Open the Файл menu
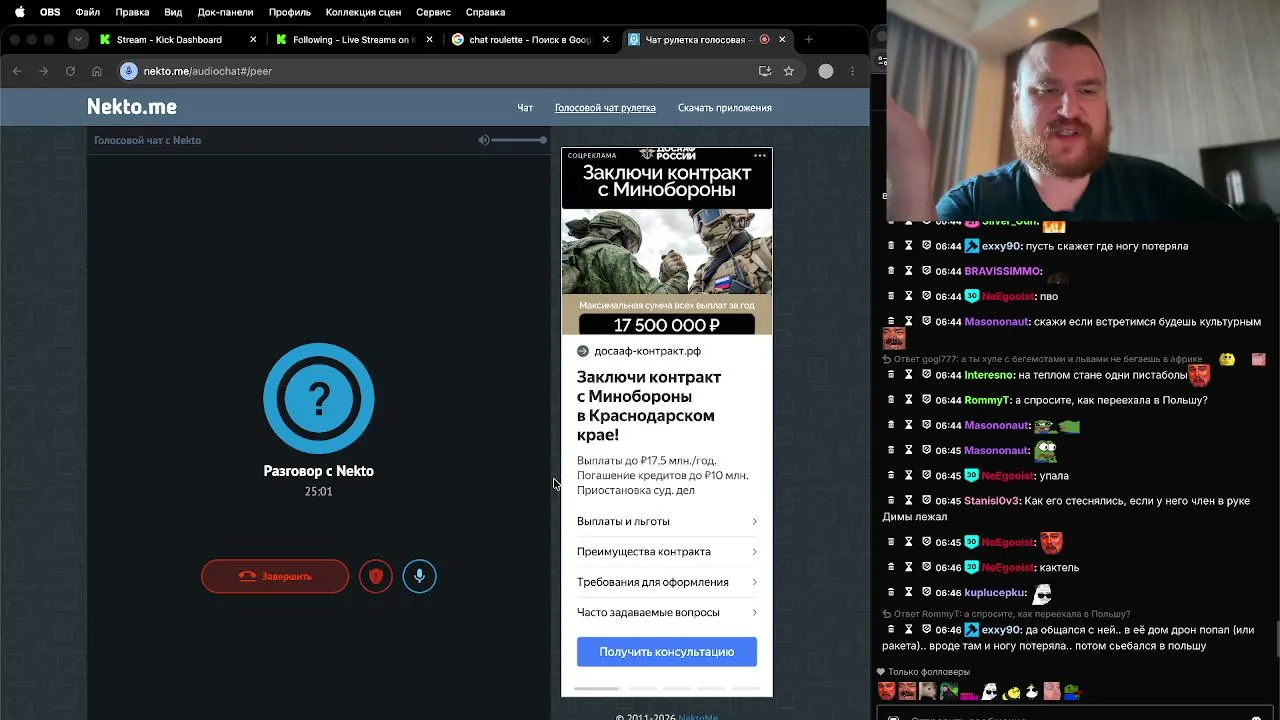The width and height of the screenshot is (1280, 720). pos(88,12)
